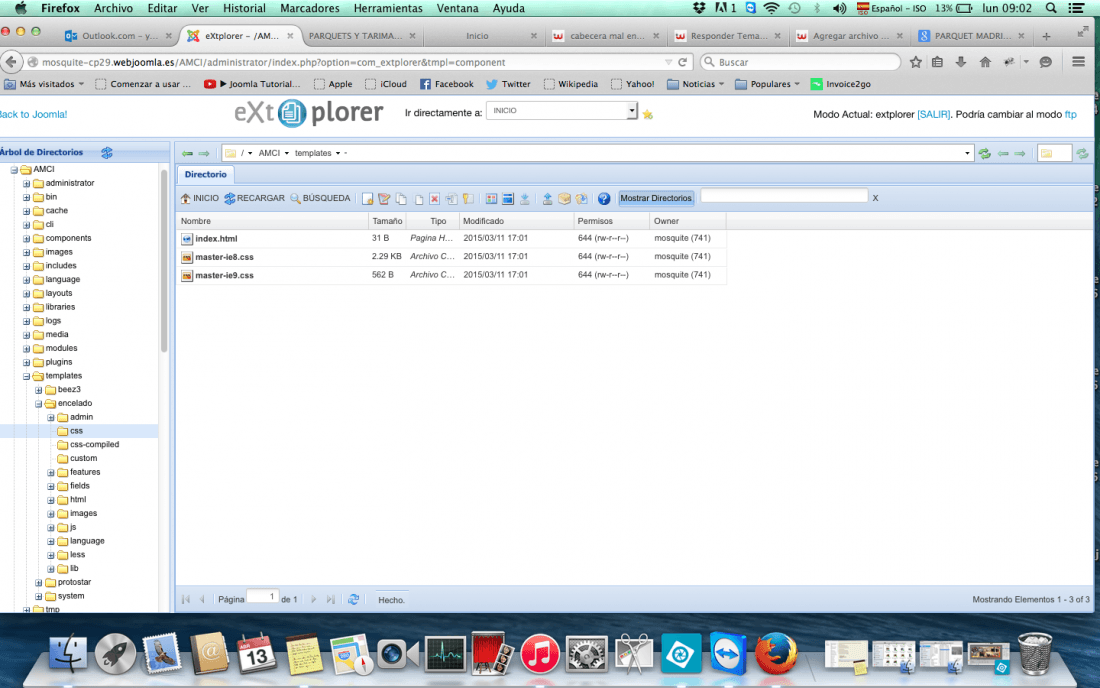Screen dimensions: 1100x688
Task: Clear the filter with the X button
Action: [x=875, y=198]
